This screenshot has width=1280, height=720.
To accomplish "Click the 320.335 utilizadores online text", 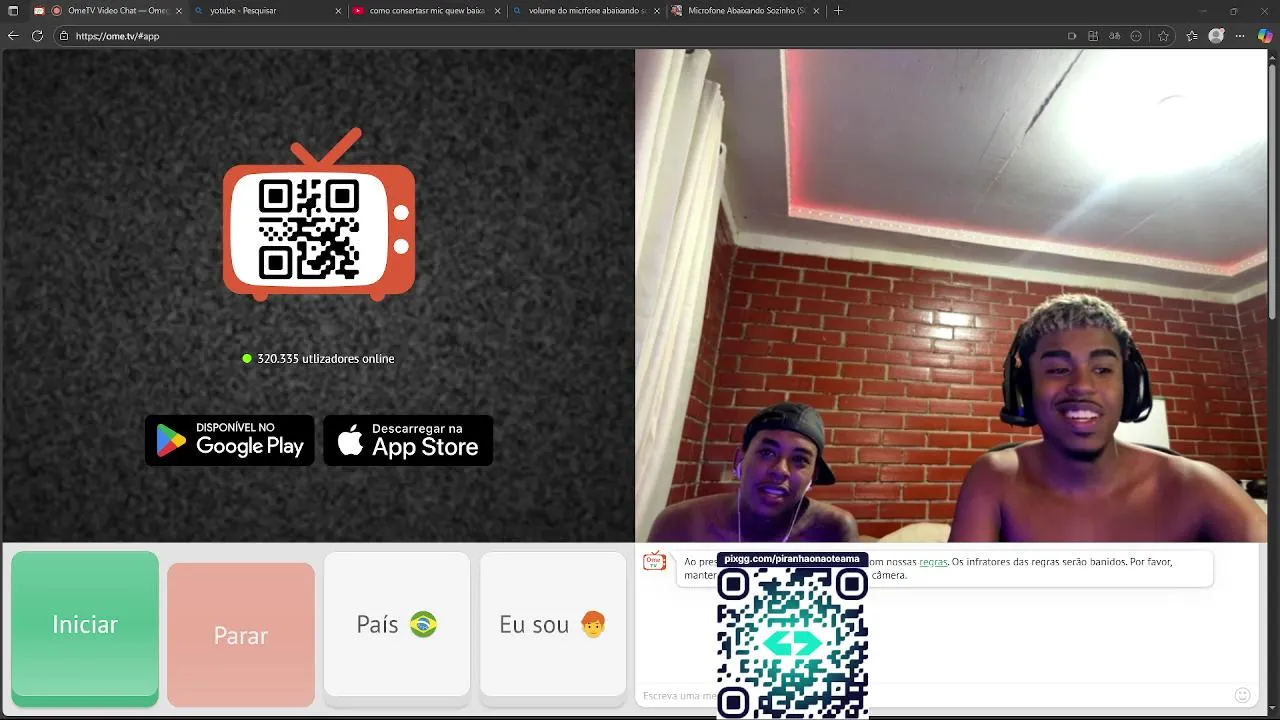I will click(x=326, y=359).
